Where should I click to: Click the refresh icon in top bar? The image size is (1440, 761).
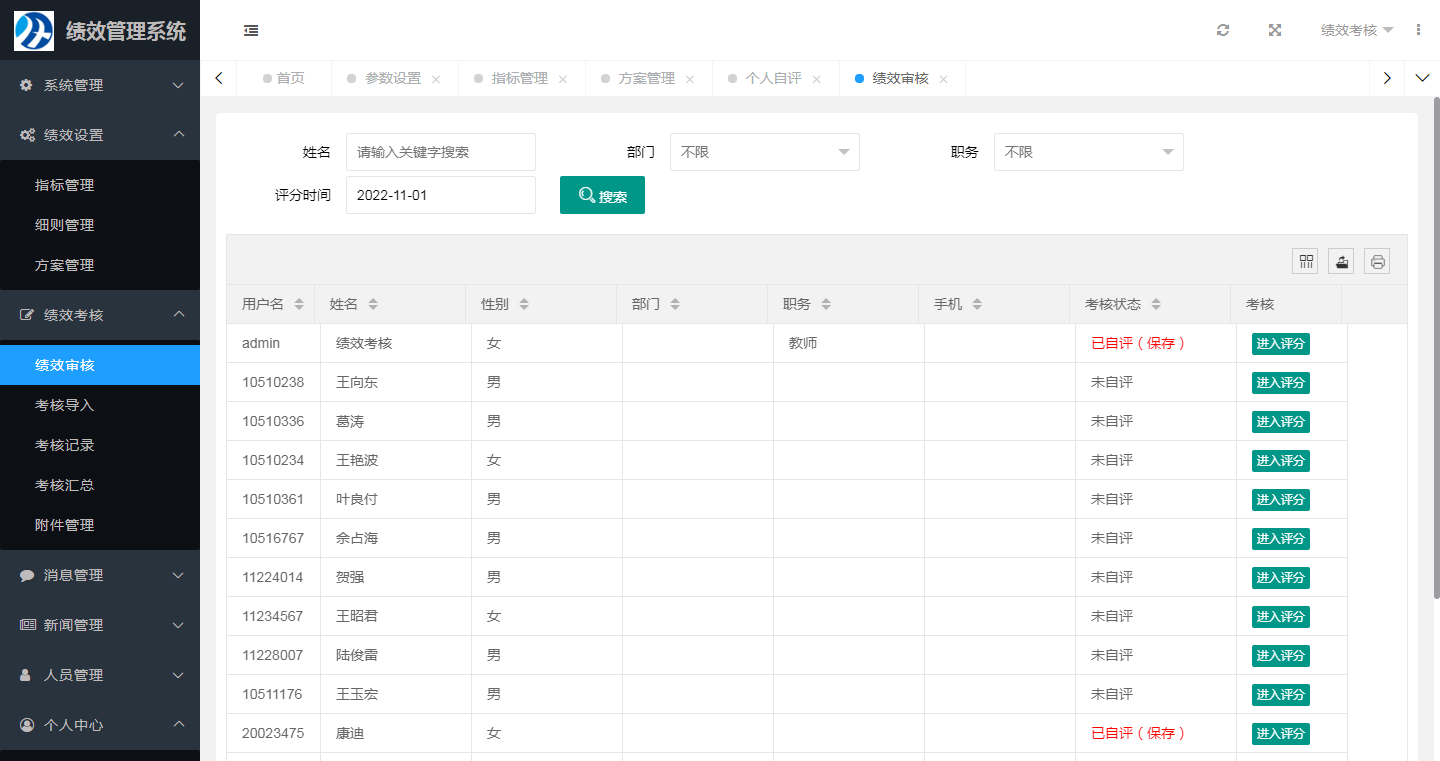coord(1222,30)
